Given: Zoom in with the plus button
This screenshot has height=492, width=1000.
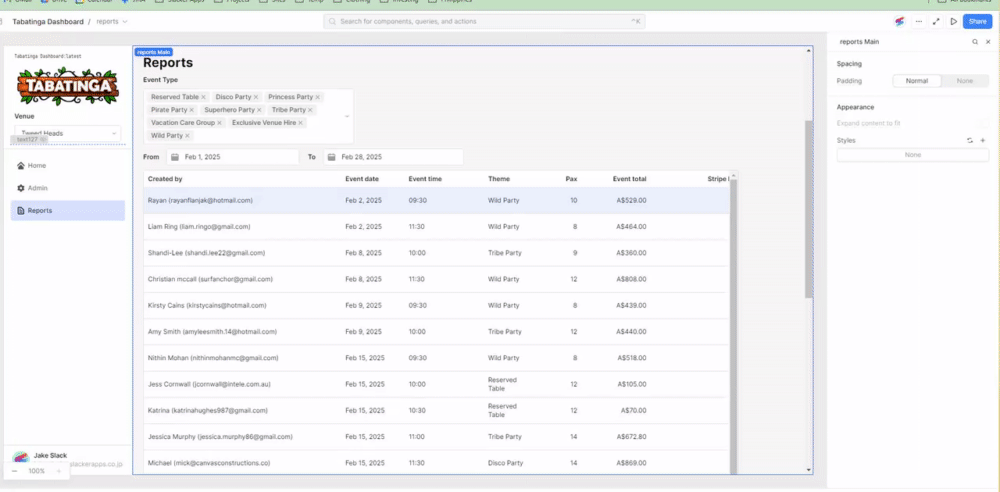Looking at the screenshot, I should 58,471.
